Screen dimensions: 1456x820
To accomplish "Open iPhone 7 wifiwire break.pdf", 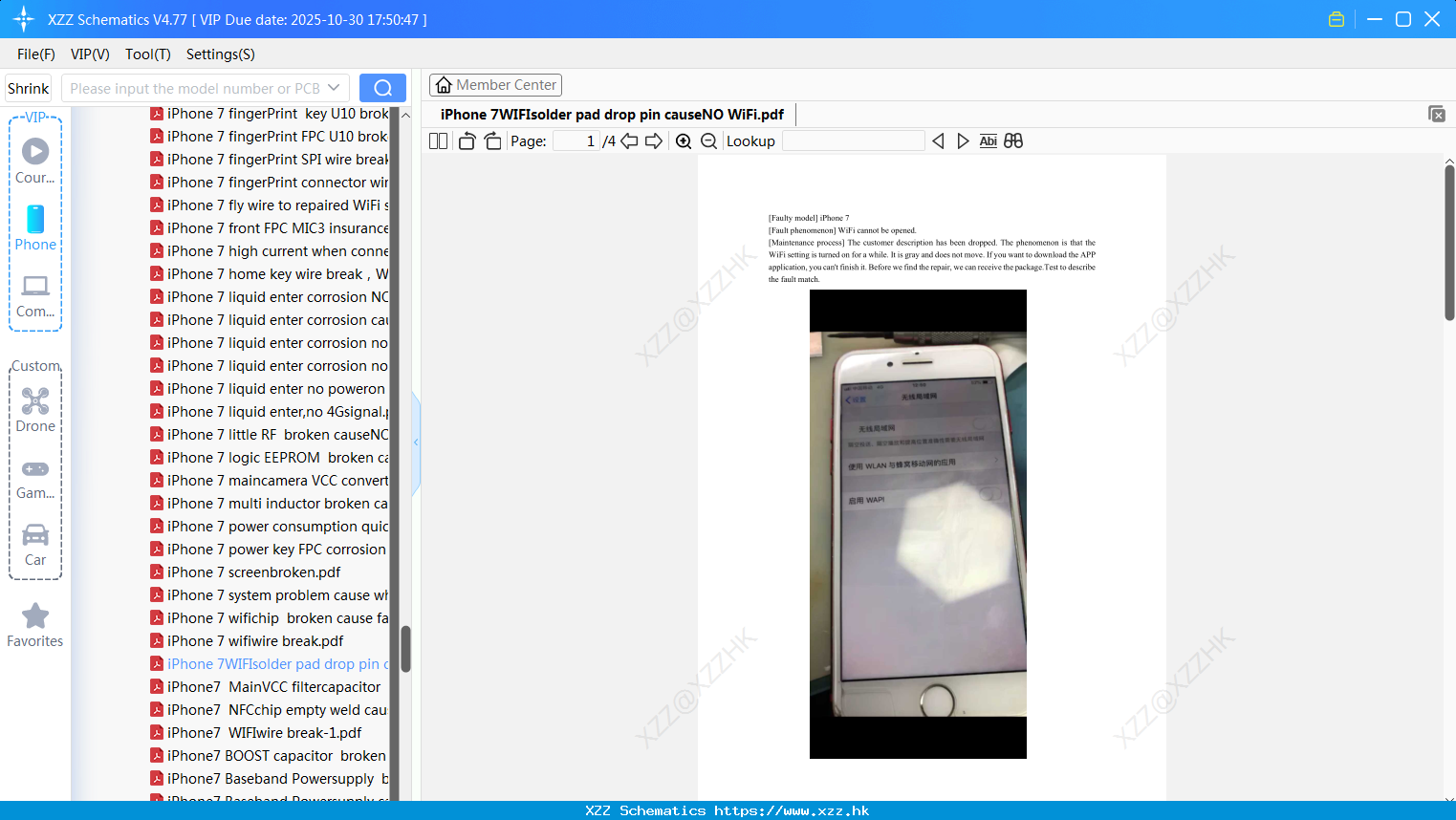I will [247, 641].
